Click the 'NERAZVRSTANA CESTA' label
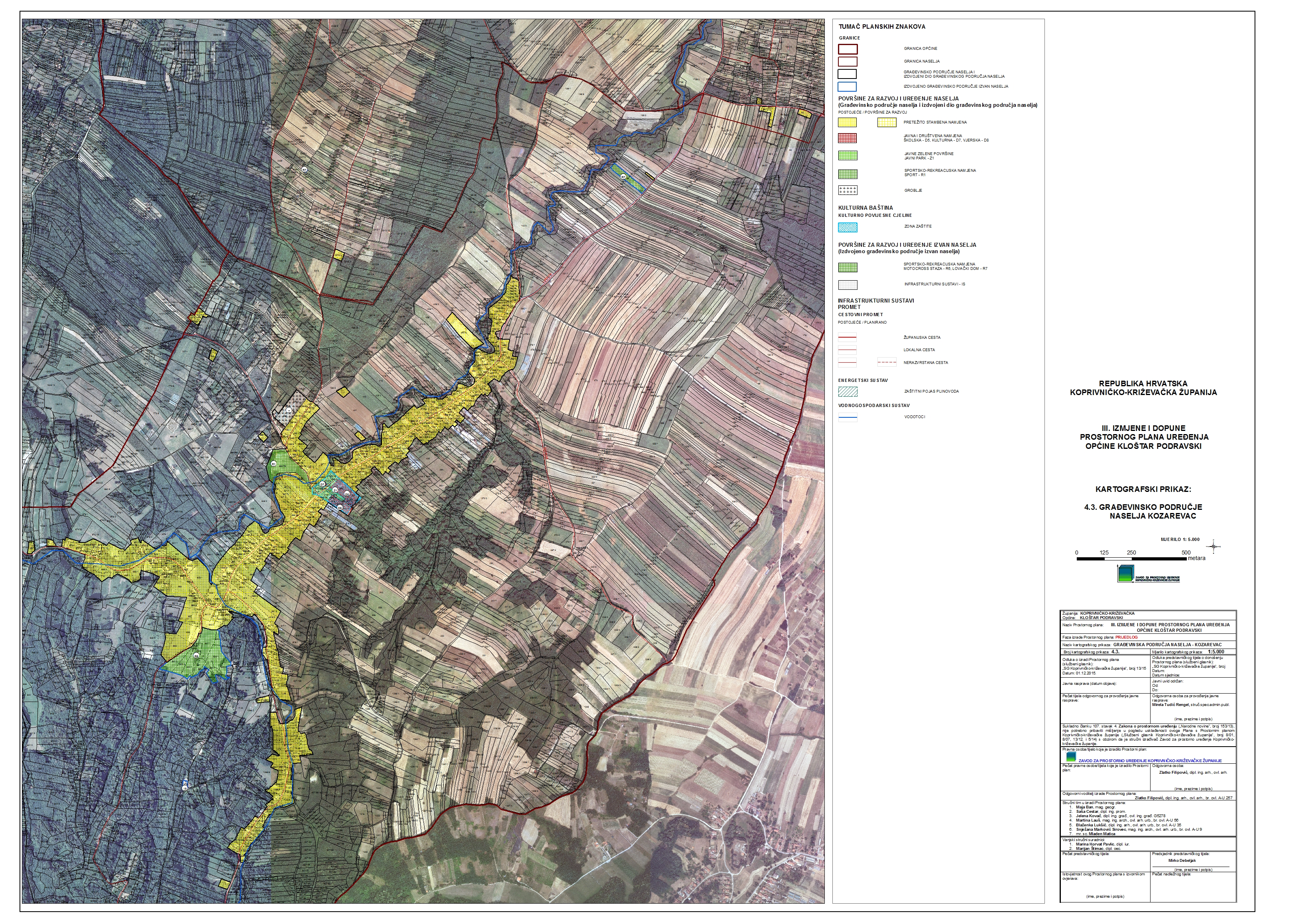This screenshot has height=924, width=1306. pos(926,362)
